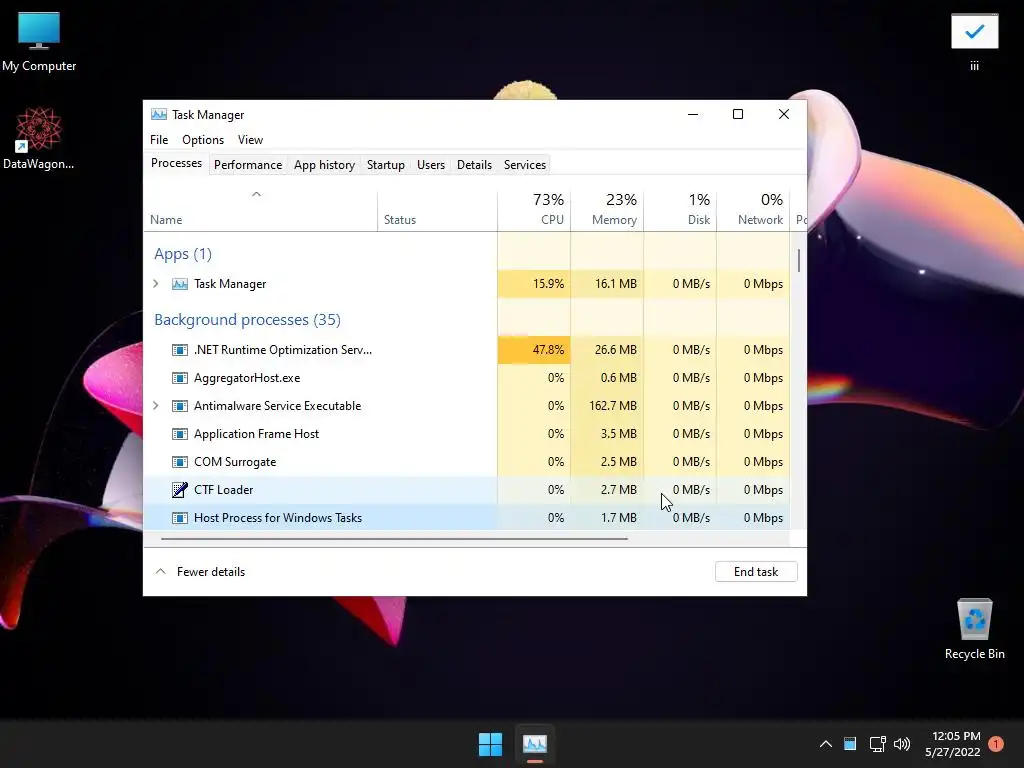Click the horizontal scrollbar in process list
This screenshot has height=768, width=1024.
coord(394,539)
